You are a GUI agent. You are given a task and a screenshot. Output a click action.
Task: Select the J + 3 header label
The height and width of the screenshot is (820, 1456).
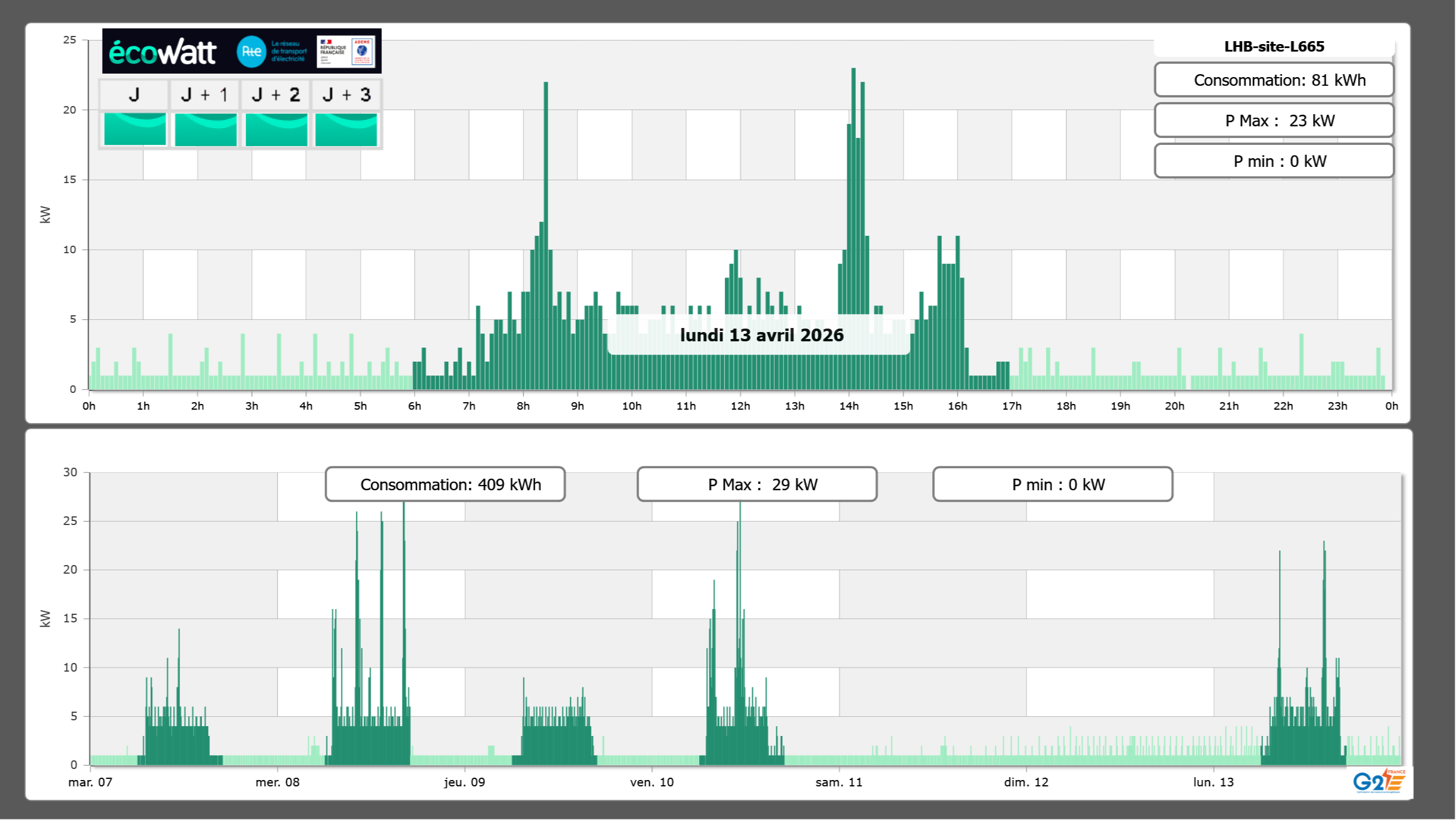[346, 94]
